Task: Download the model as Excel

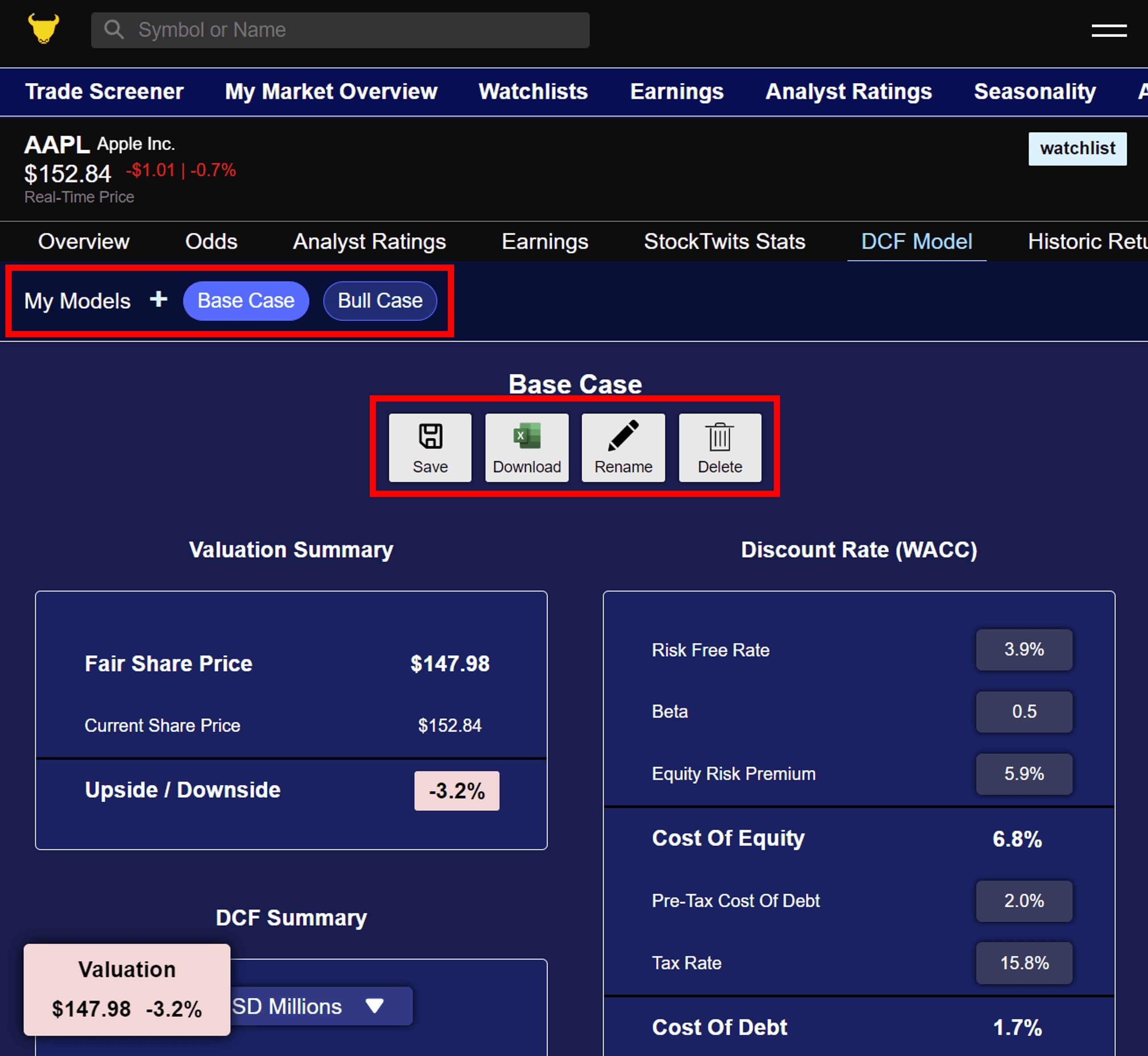Action: (x=527, y=447)
